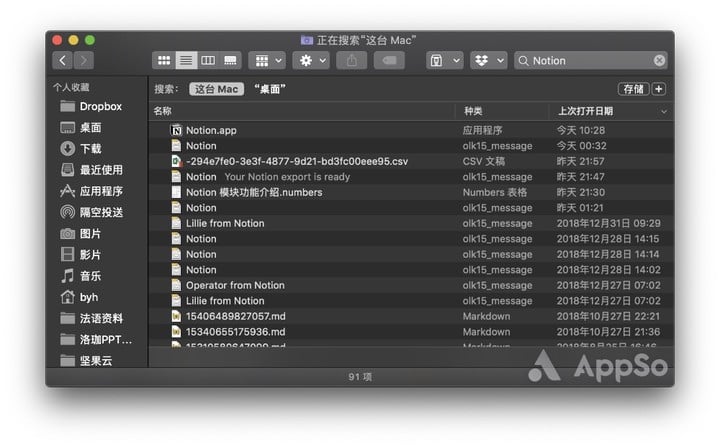The height and width of the screenshot is (447, 720).
Task: Click the 今天 10:28 date cell
Action: point(581,130)
